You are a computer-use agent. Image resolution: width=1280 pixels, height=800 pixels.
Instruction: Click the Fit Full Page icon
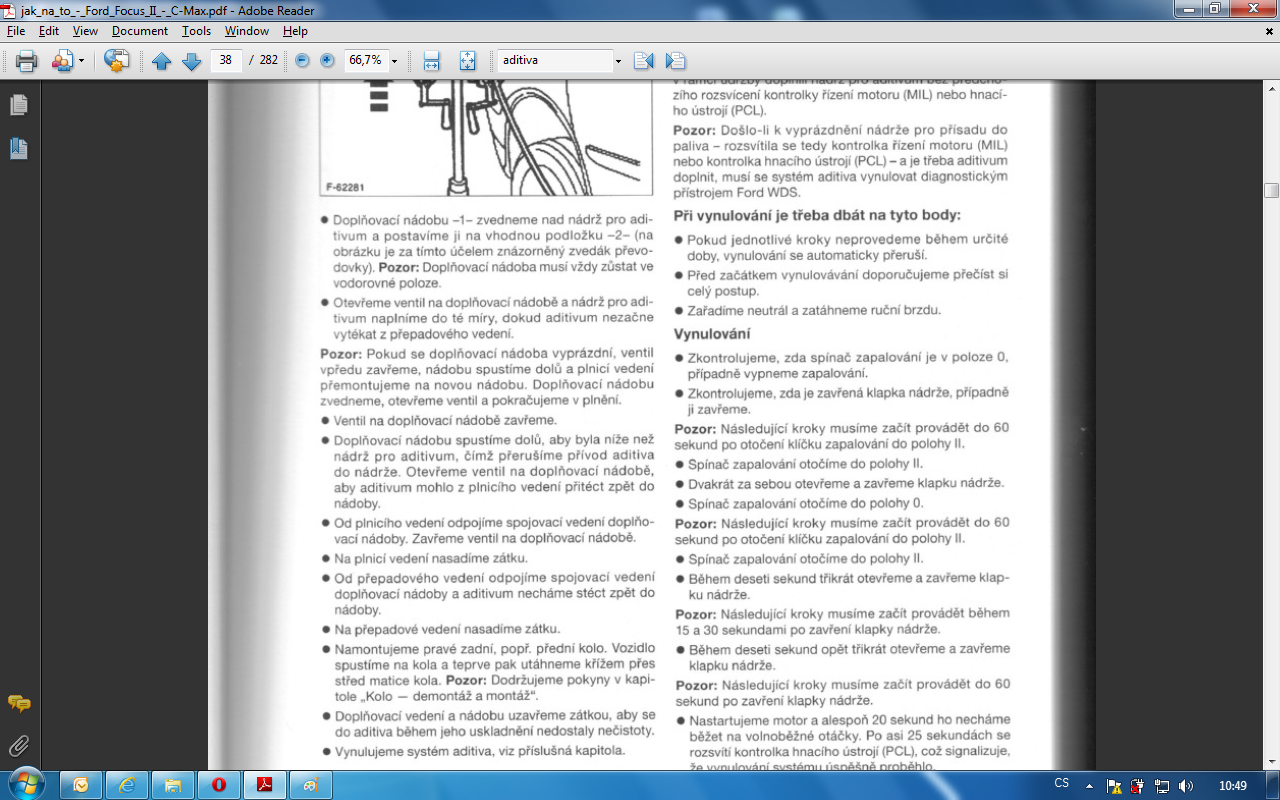coord(467,61)
